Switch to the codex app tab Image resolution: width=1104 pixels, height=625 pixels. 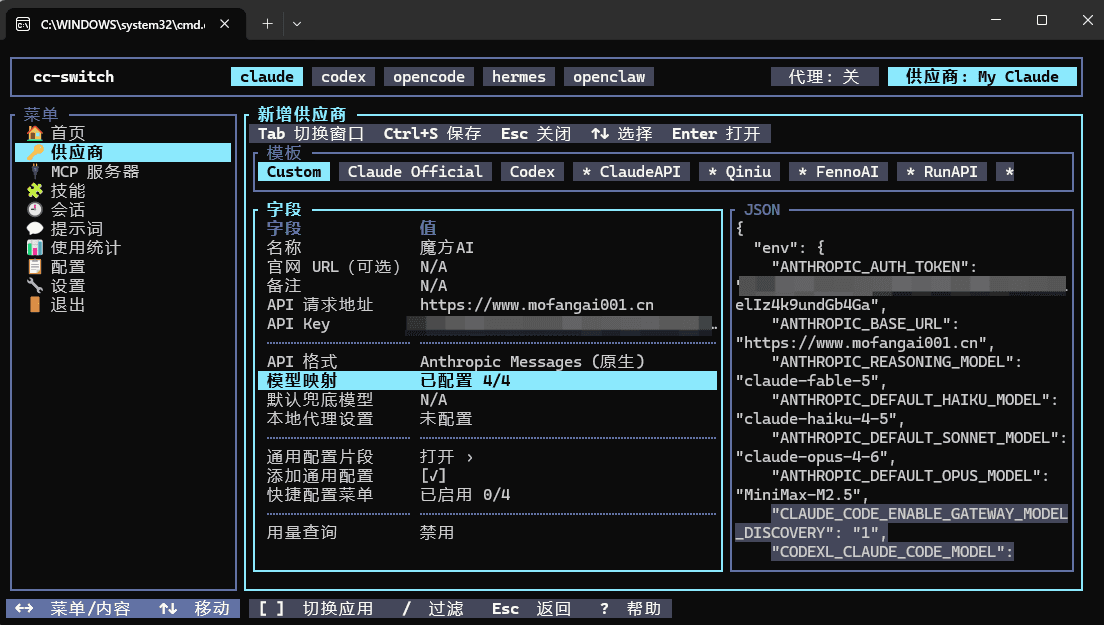344,77
